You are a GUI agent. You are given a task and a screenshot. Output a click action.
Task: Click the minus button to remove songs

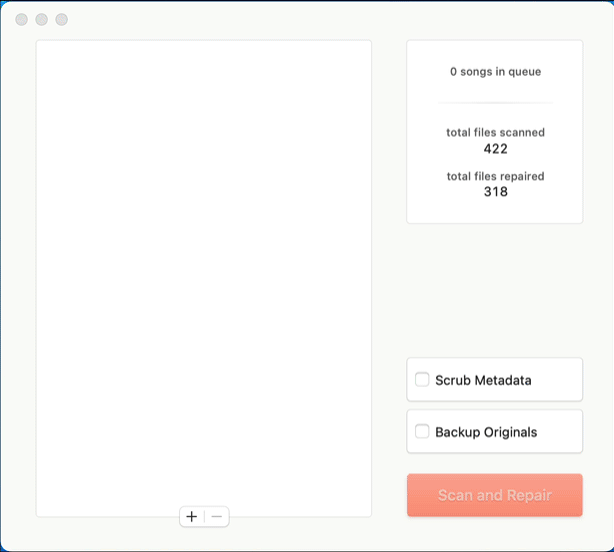click(x=217, y=516)
